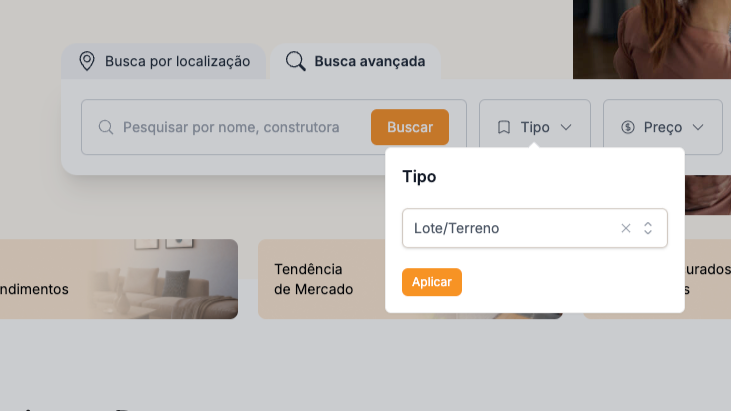Screen dimensions: 731x411
Task: Expand the Preço filter chevron
Action: (698, 127)
